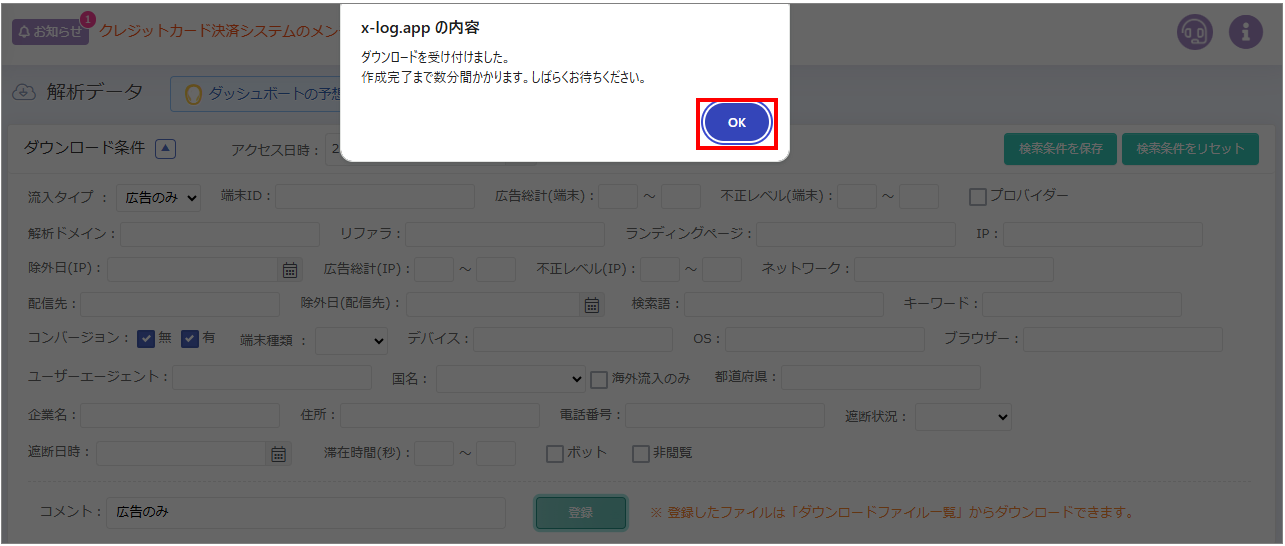1285x546 pixels.
Task: Uncheck コンバージョン 無 checkbox
Action: tap(146, 339)
